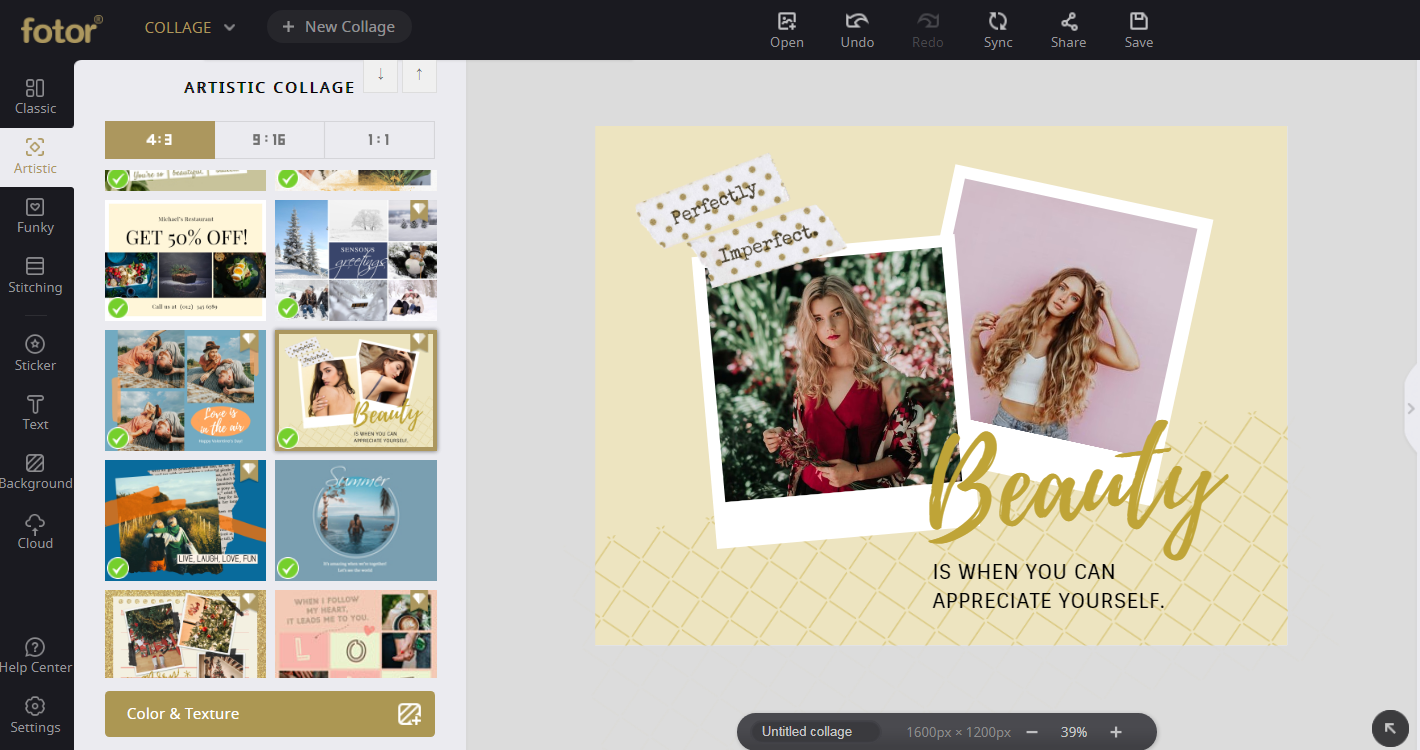This screenshot has height=750, width=1420.
Task: Undo the last action
Action: click(x=857, y=30)
